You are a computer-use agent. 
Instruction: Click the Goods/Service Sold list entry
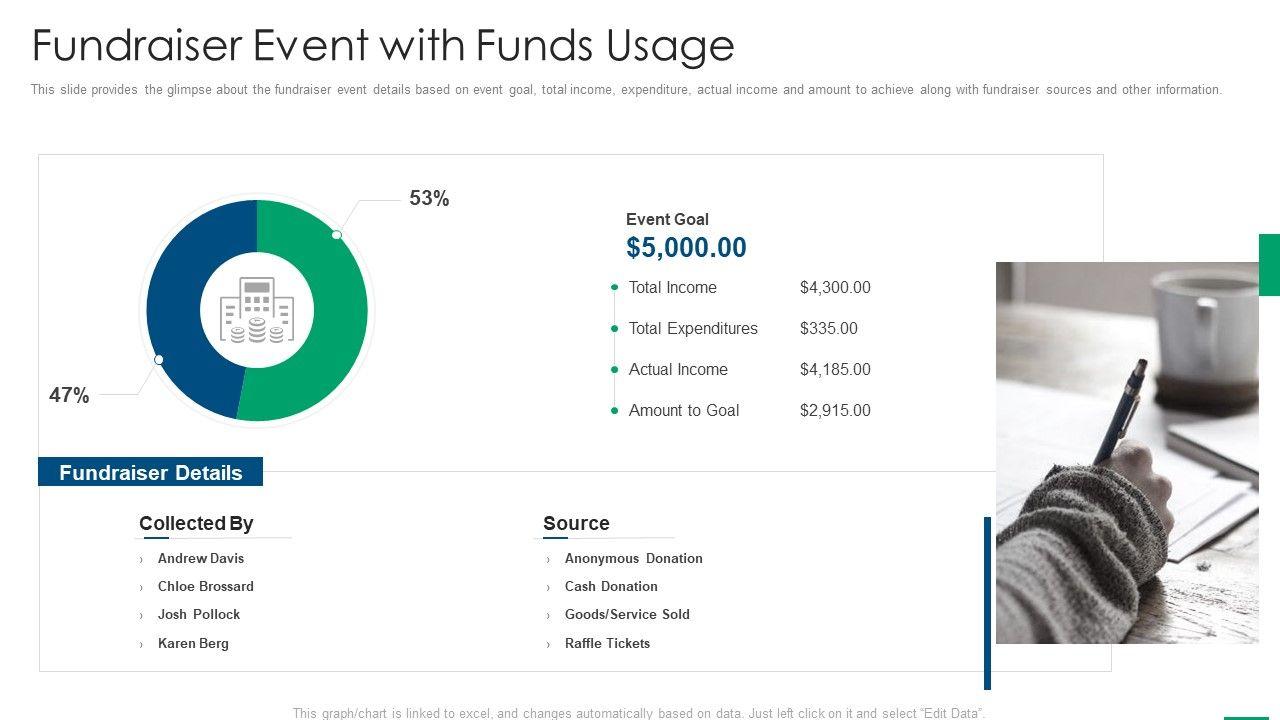click(x=627, y=614)
